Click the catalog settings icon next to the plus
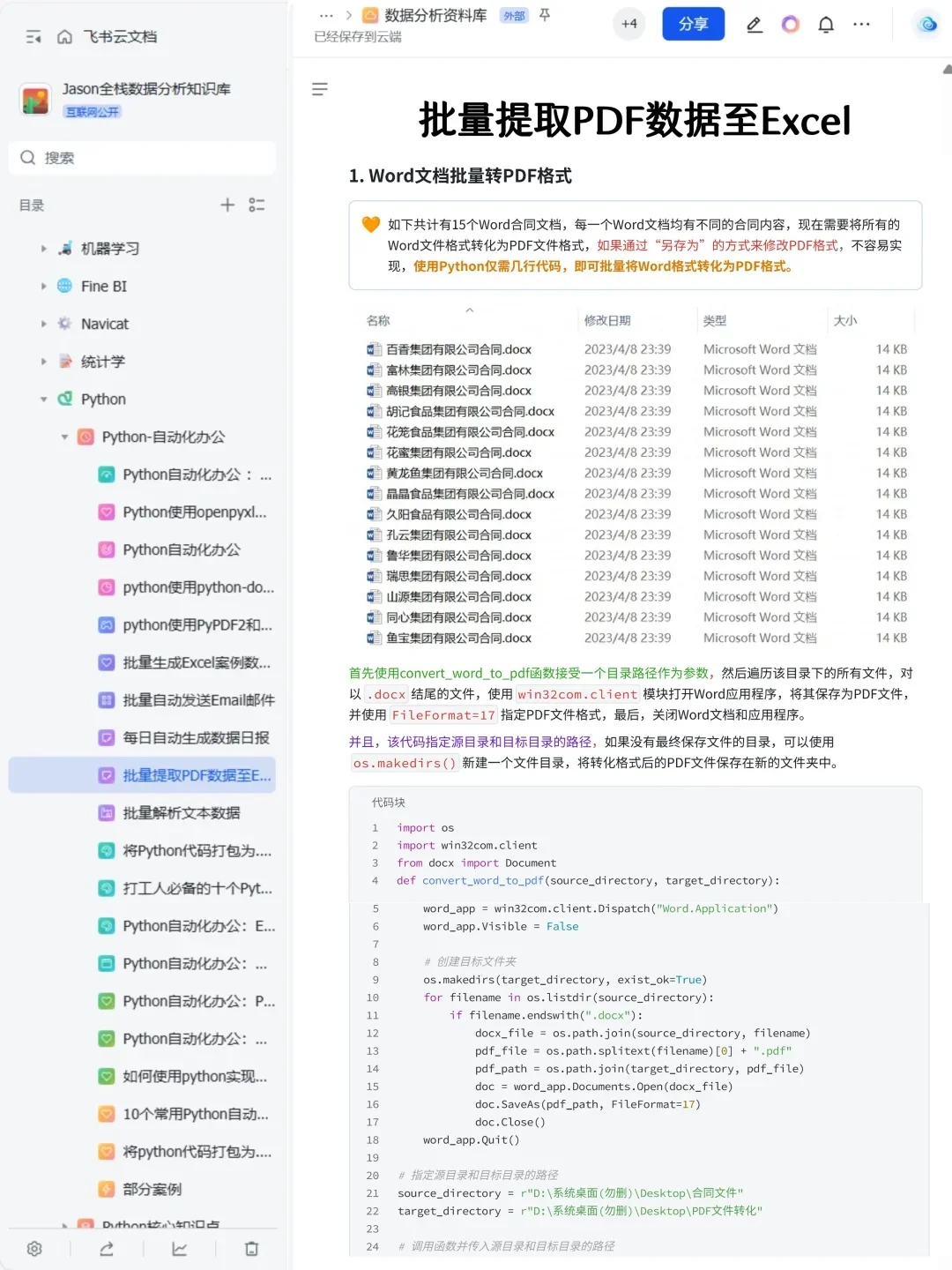This screenshot has width=952, height=1270. pyautogui.click(x=257, y=205)
